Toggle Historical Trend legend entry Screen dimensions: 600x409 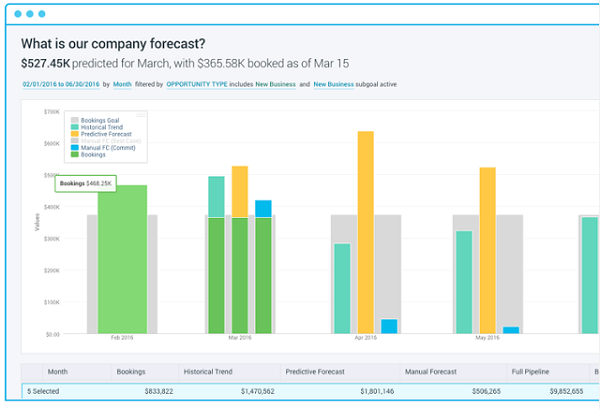(97, 127)
